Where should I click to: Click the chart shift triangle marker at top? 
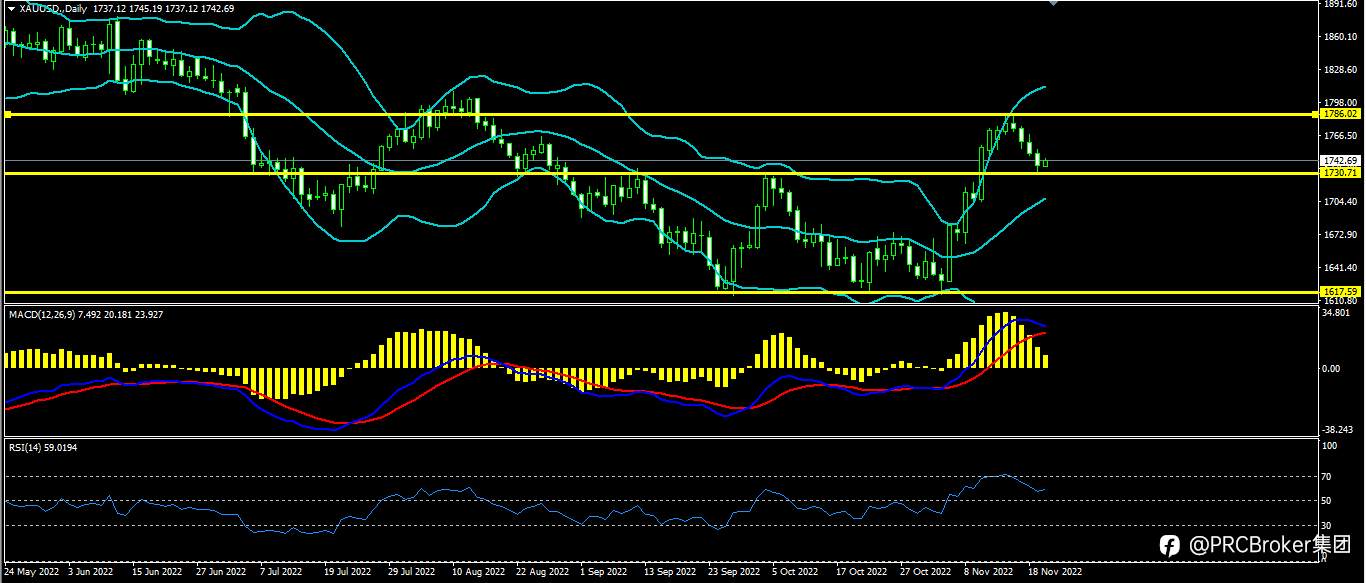pyautogui.click(x=1052, y=3)
